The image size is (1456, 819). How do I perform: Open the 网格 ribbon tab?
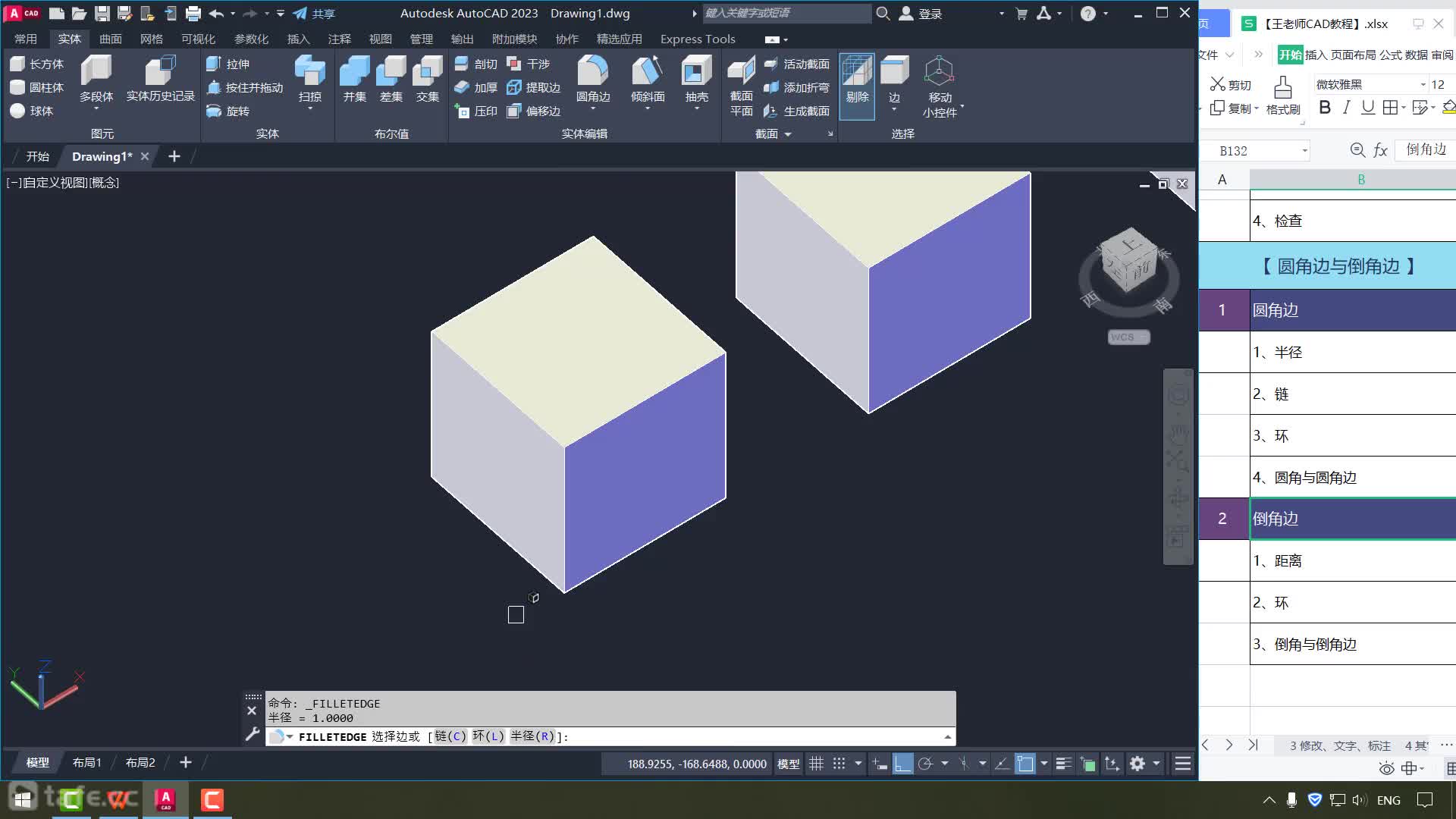tap(152, 39)
